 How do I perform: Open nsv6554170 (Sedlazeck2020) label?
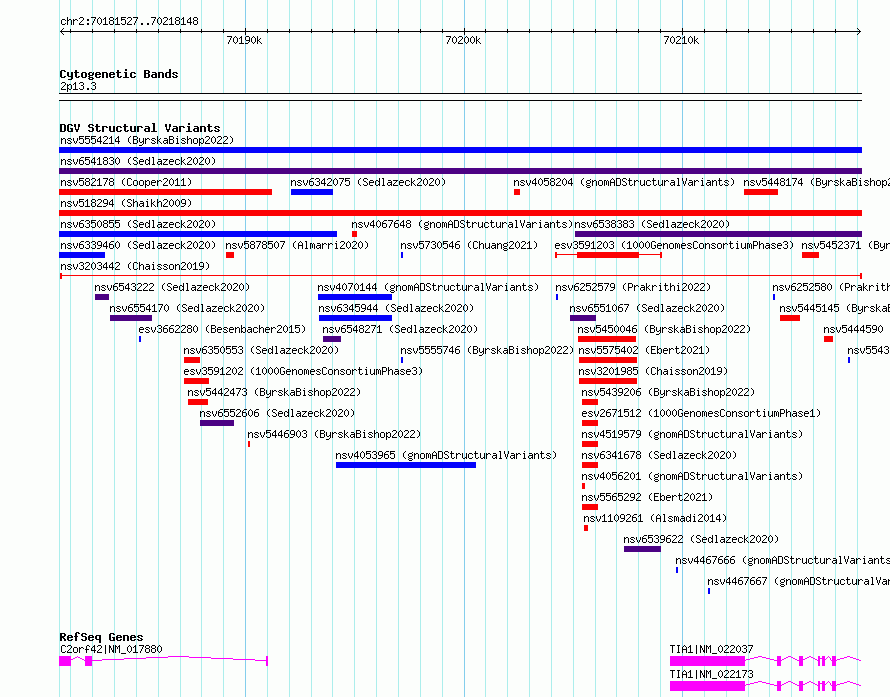[x=187, y=308]
